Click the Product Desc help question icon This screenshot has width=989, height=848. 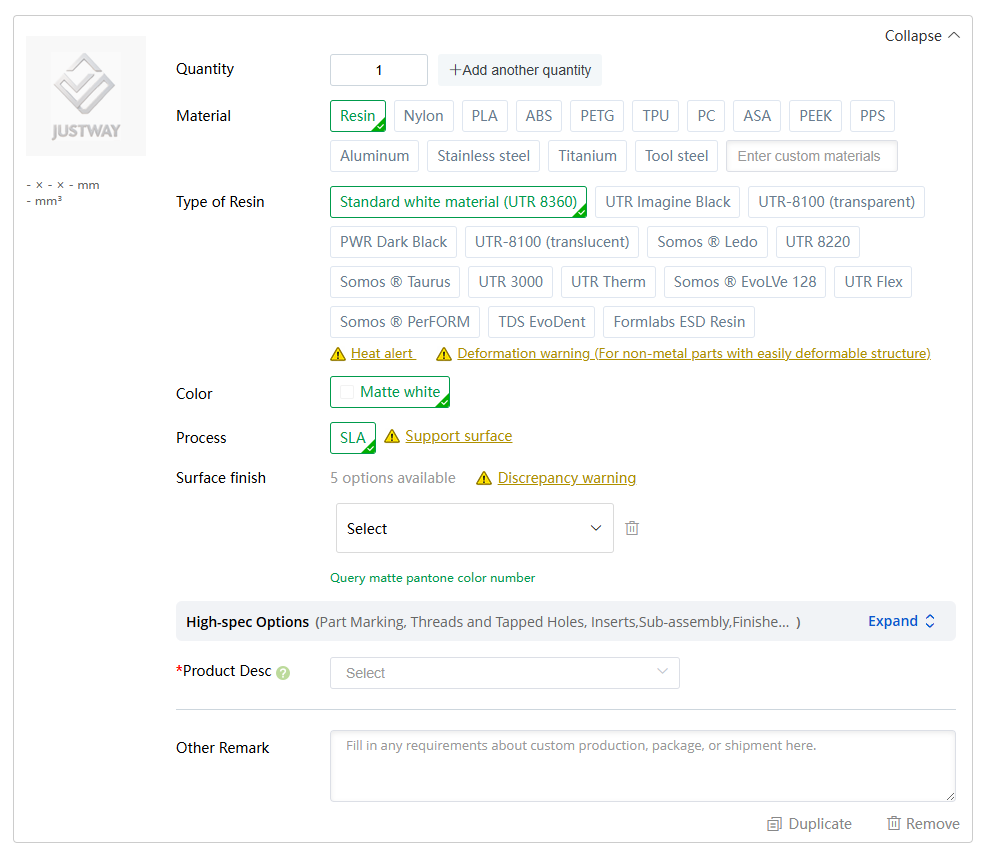click(283, 673)
